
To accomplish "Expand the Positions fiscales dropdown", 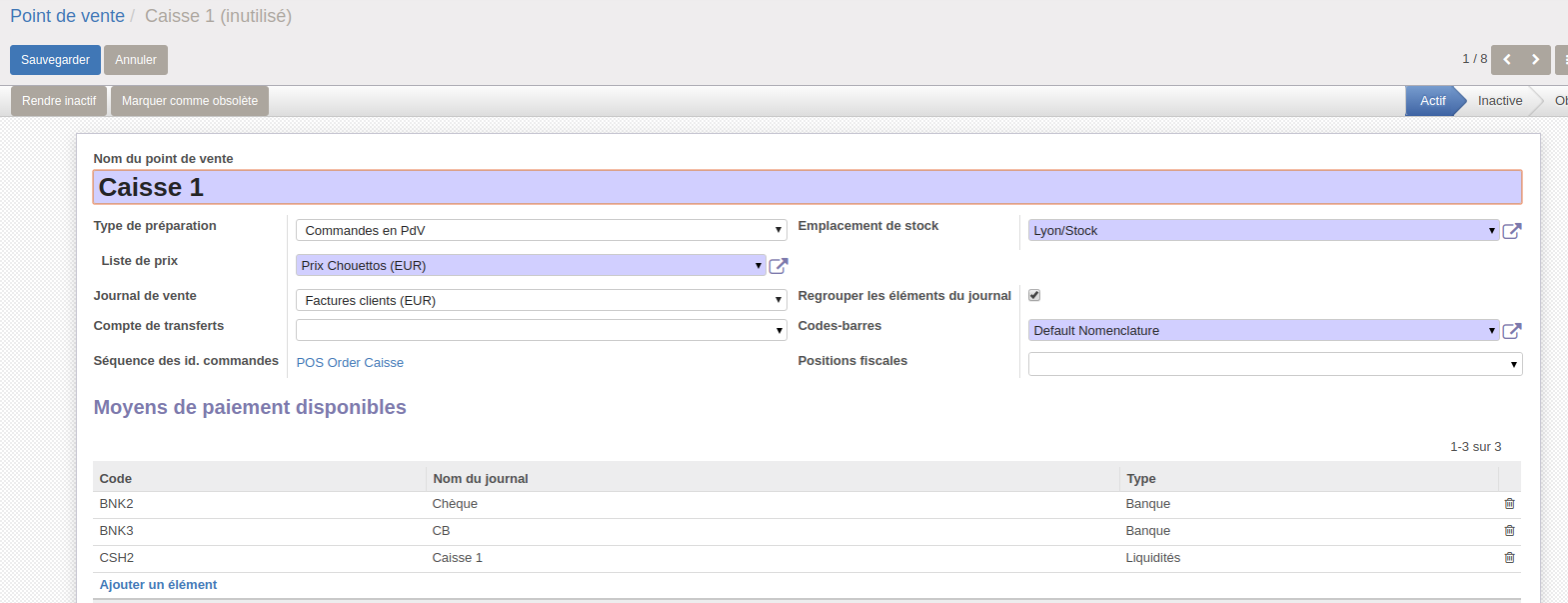I will (x=1274, y=364).
